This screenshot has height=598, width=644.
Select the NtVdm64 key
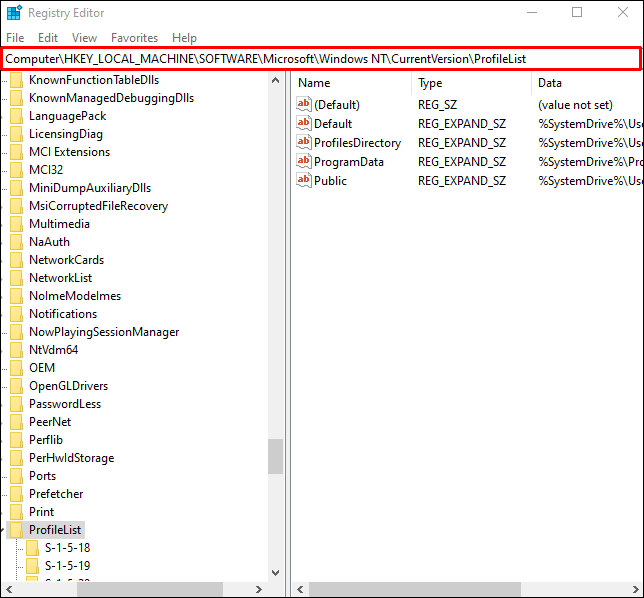(53, 350)
